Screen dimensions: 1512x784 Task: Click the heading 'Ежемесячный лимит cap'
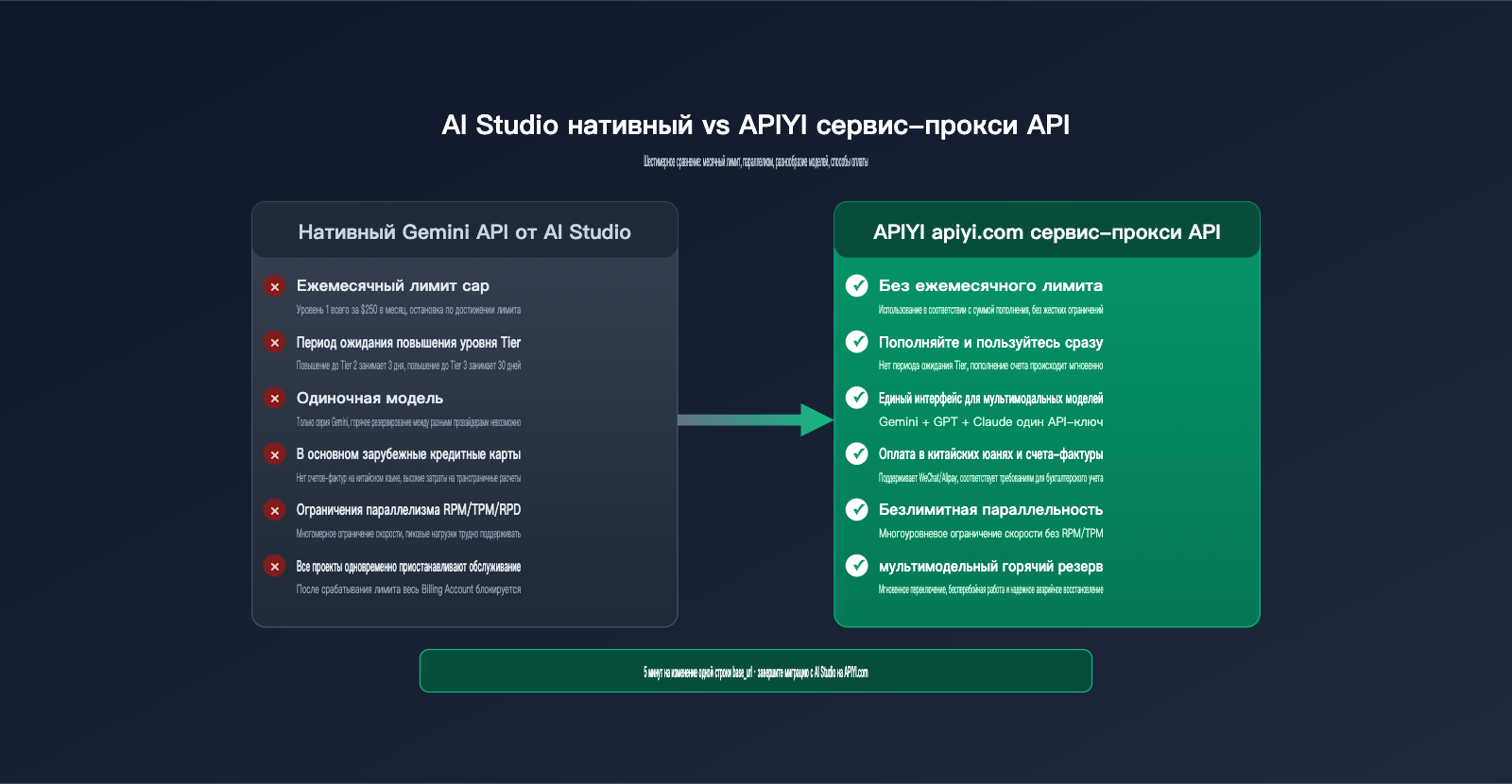click(x=393, y=285)
